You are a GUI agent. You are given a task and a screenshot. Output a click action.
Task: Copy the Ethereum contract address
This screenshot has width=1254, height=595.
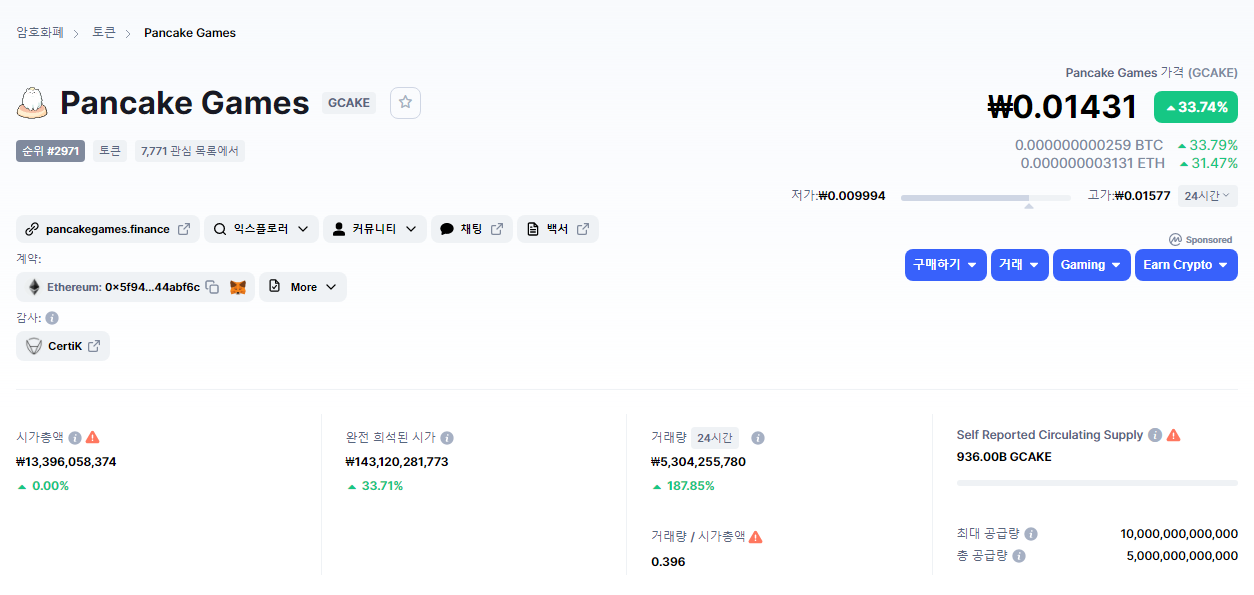coord(212,287)
